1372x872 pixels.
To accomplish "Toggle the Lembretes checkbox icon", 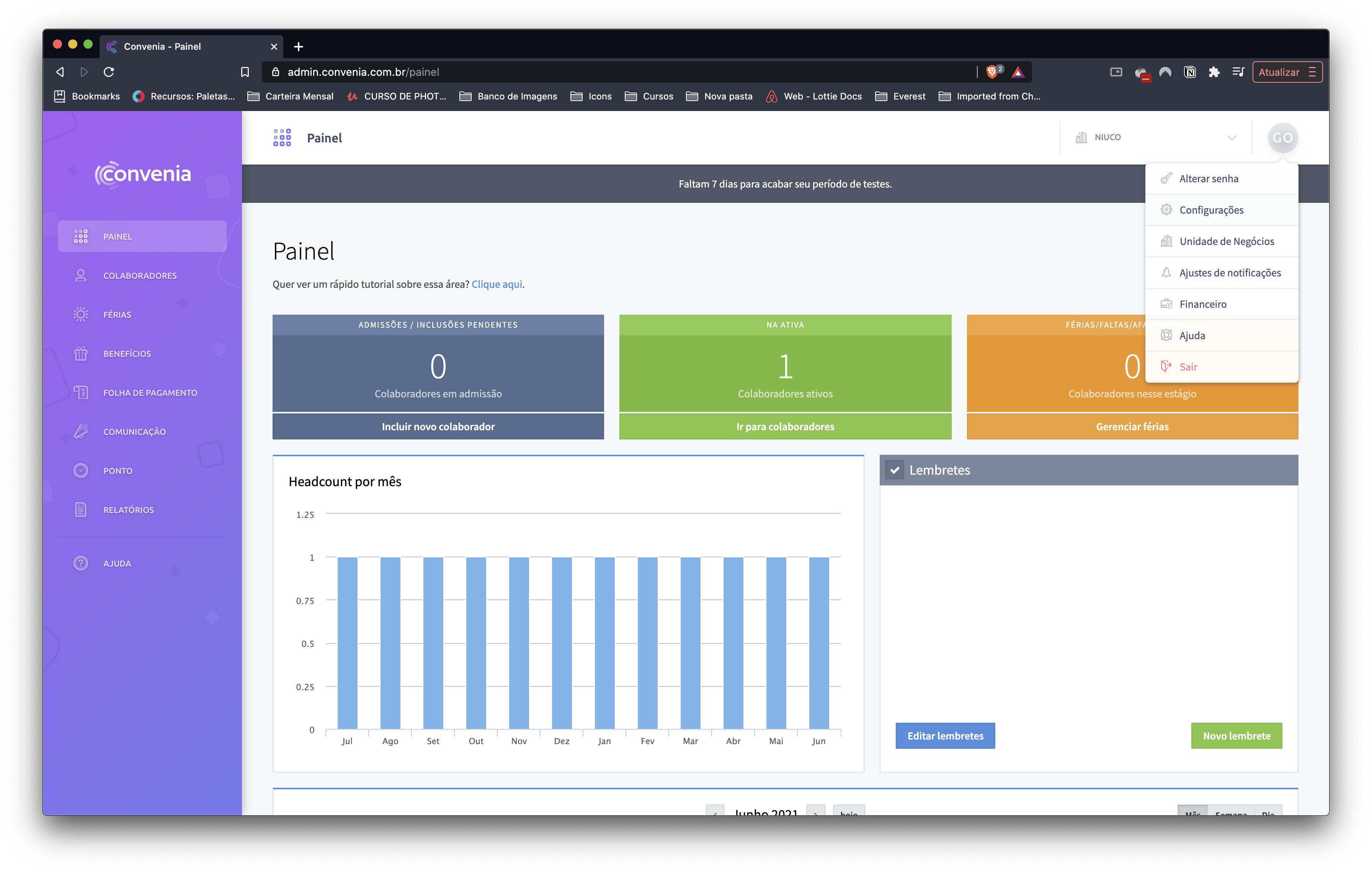I will [x=895, y=470].
